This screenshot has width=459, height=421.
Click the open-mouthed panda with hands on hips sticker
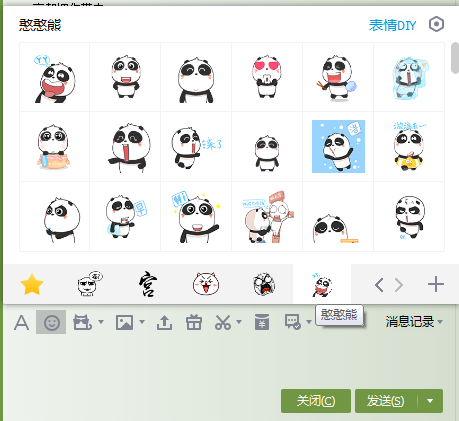pyautogui.click(x=125, y=77)
